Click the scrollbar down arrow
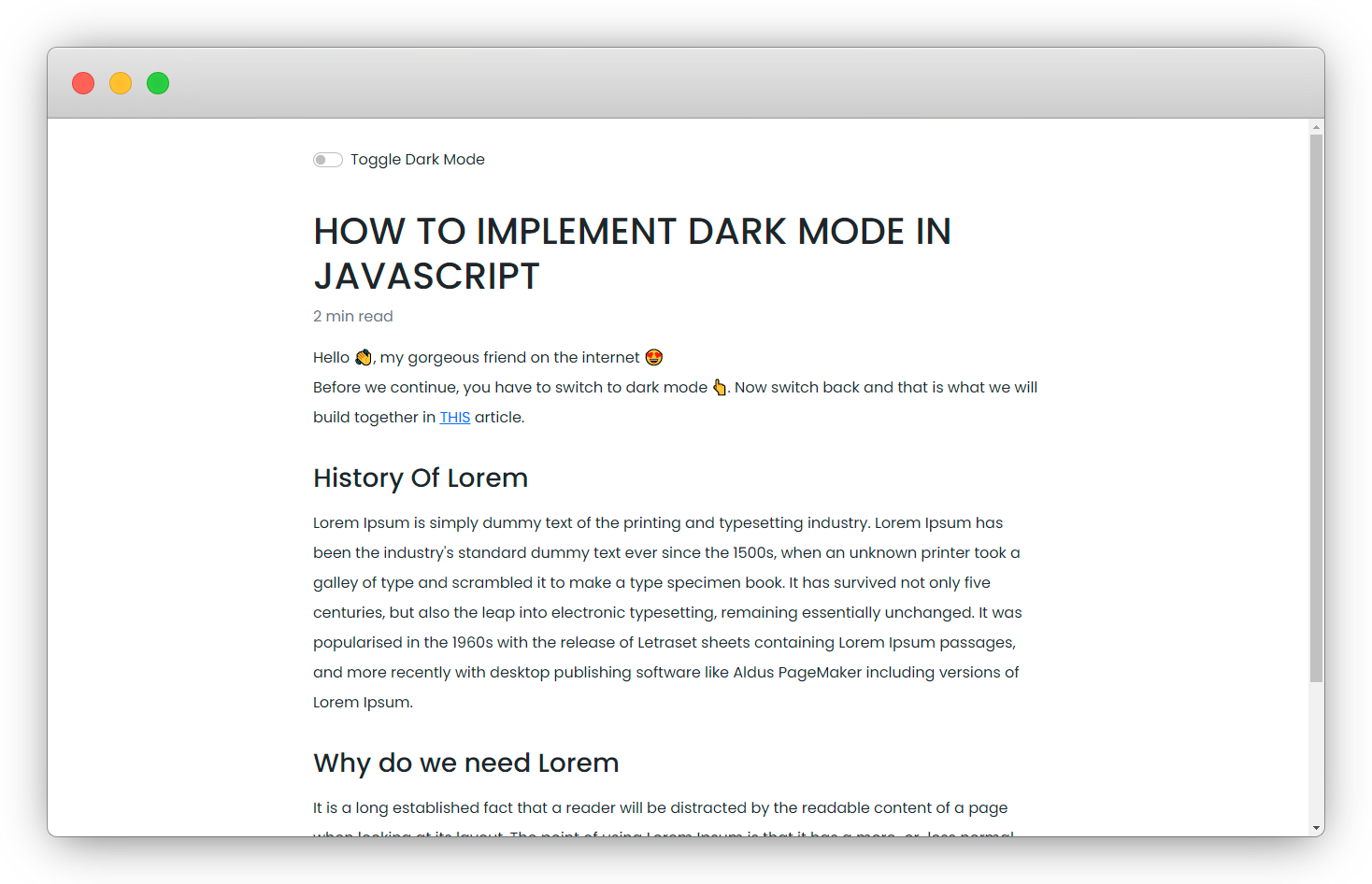The image size is (1372, 884). click(x=1316, y=828)
